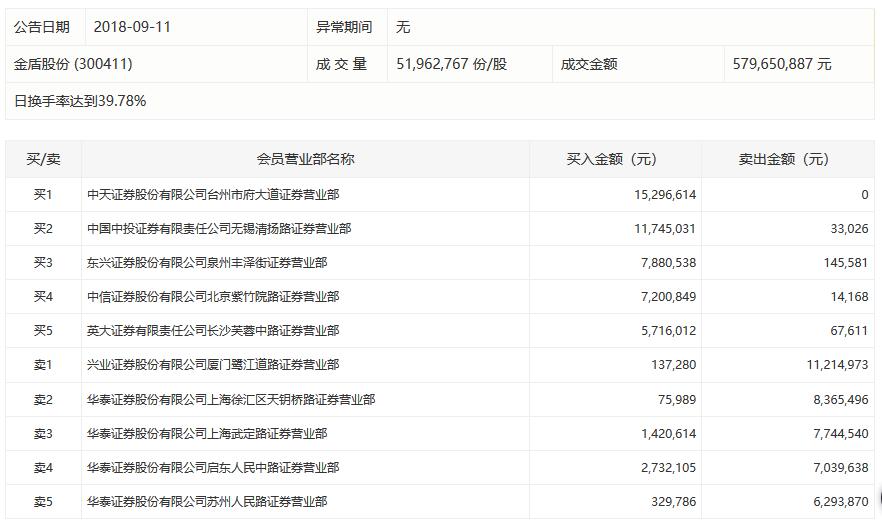The image size is (882, 528).
Task: Select the 卖1 row label
Action: [43, 365]
